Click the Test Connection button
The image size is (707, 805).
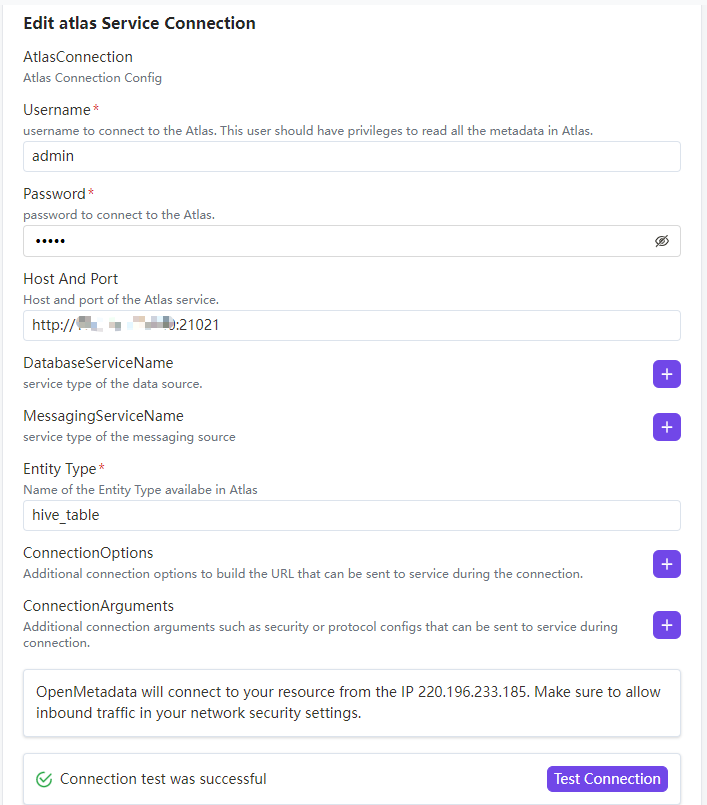pos(607,778)
